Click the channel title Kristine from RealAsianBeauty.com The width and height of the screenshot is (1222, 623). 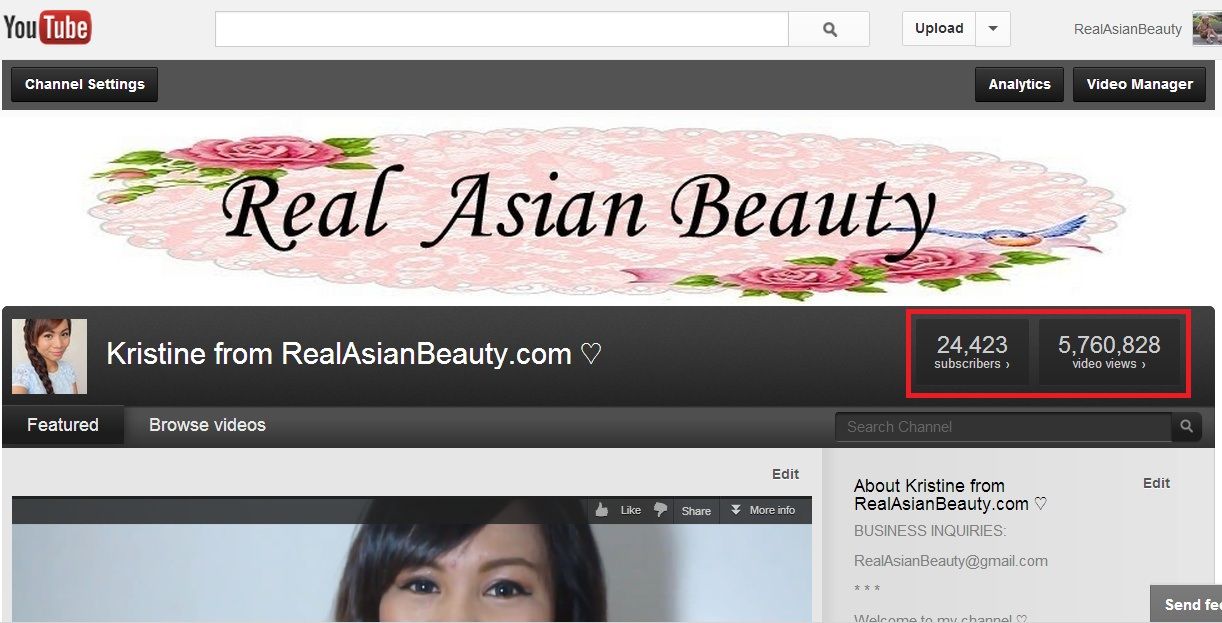(x=354, y=354)
